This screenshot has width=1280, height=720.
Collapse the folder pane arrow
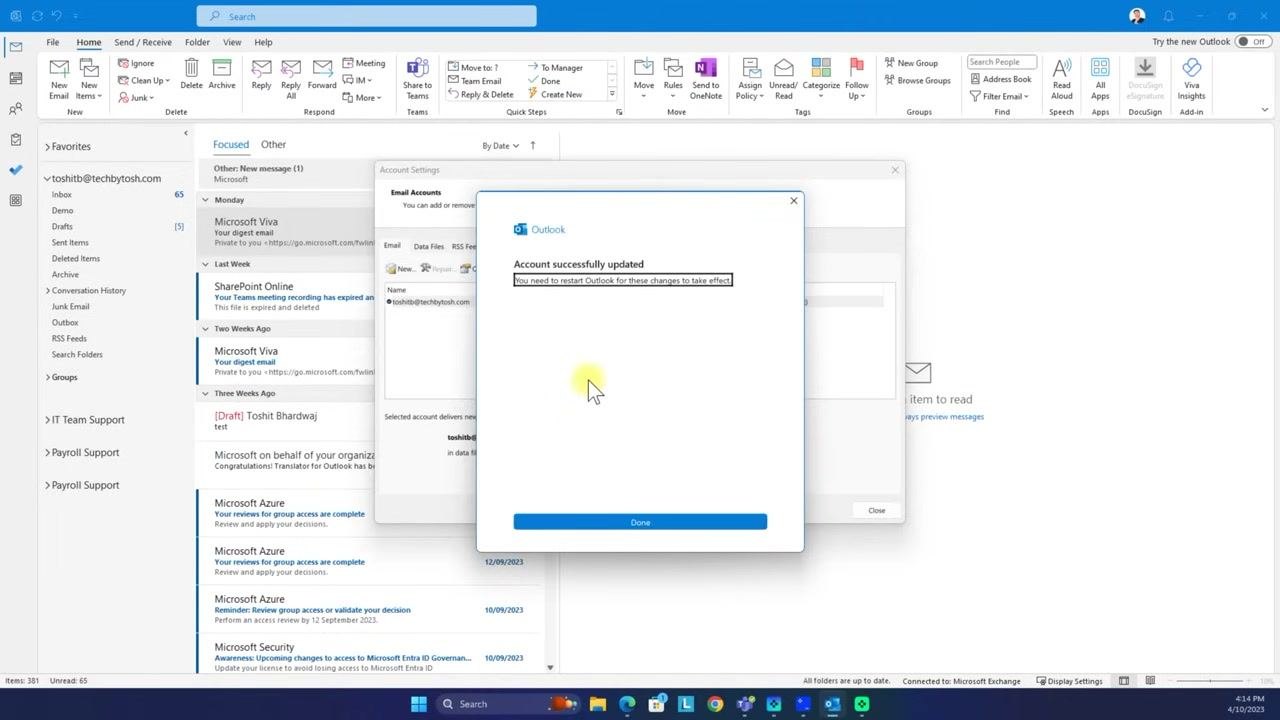point(185,133)
